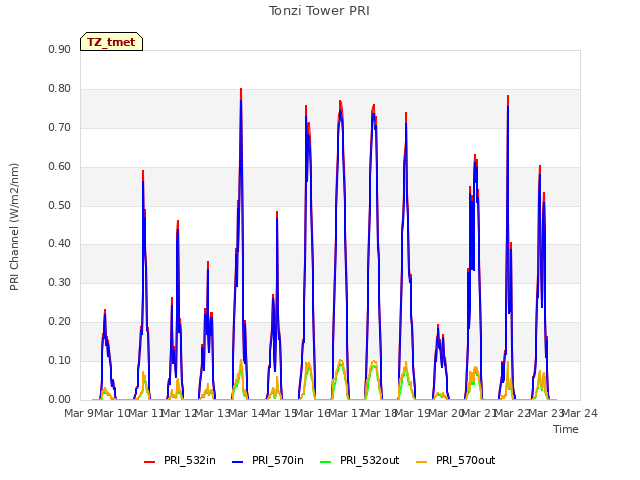Click the 0.60 y-axis tick label

pyautogui.click(x=60, y=166)
